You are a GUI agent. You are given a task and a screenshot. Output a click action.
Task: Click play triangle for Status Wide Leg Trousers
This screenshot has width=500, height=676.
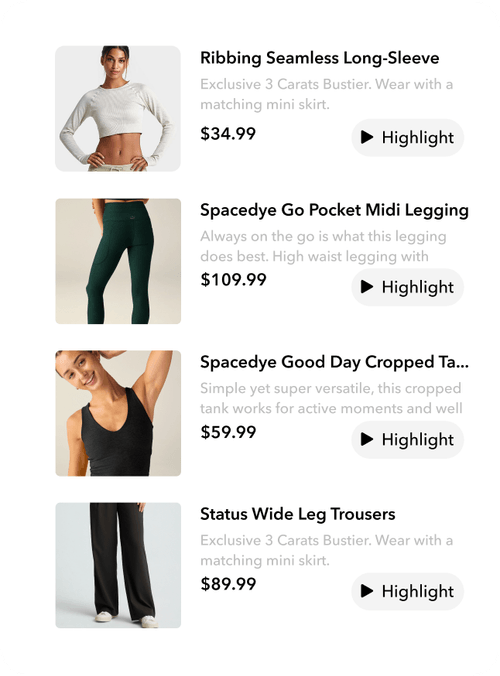point(367,591)
